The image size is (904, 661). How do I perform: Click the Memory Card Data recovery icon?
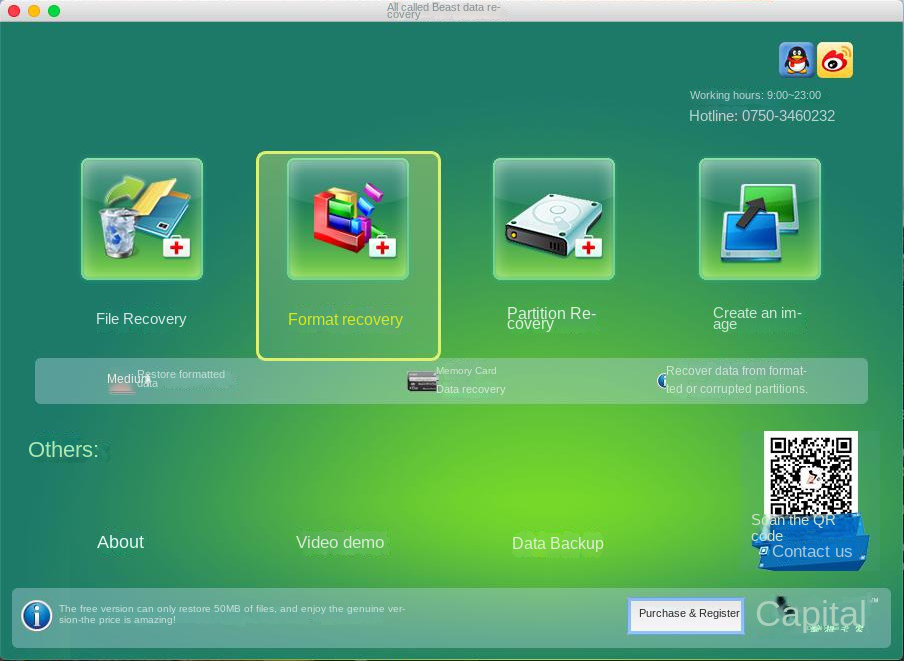point(421,381)
